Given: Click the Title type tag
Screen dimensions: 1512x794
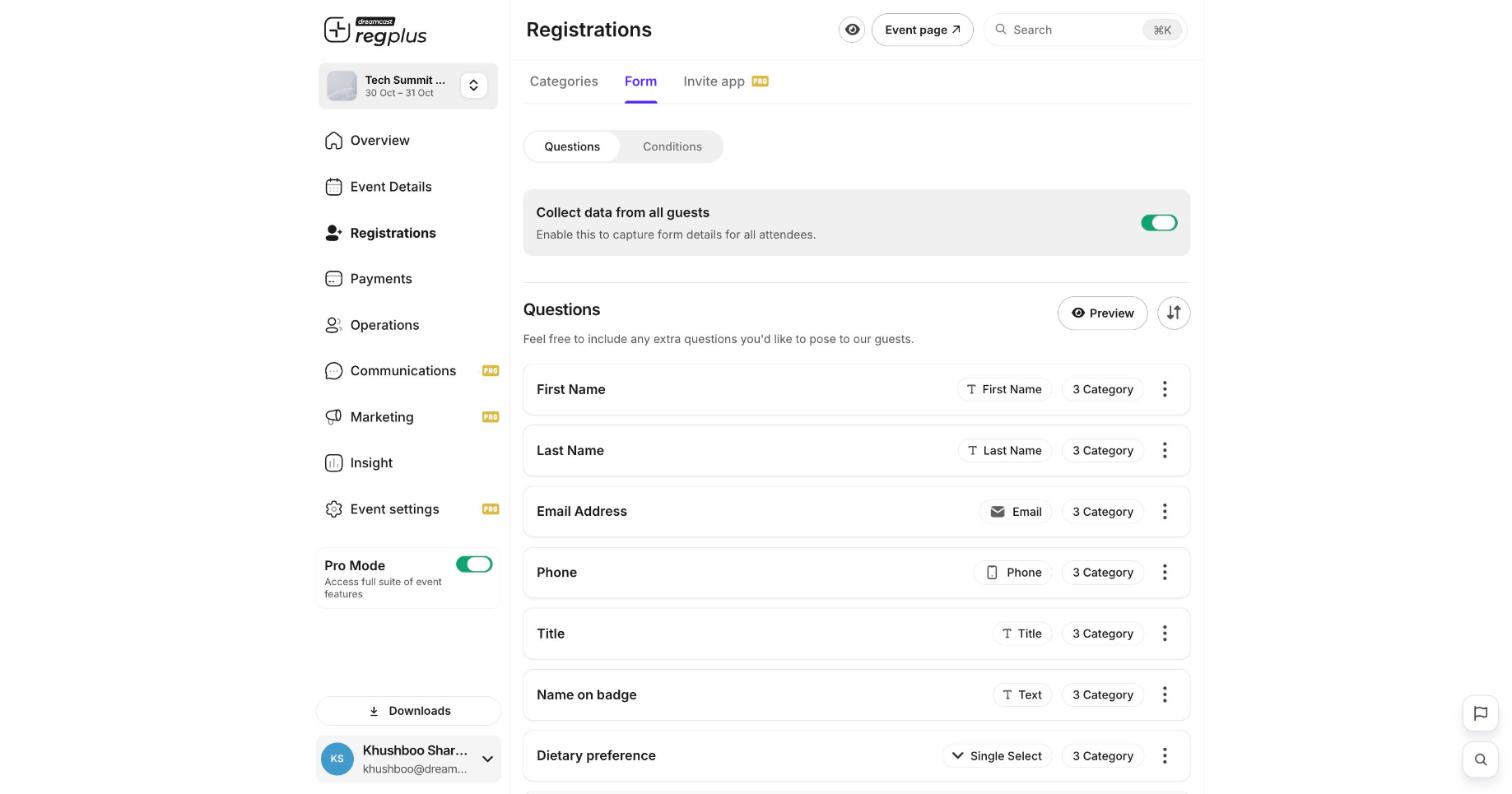Looking at the screenshot, I should pyautogui.click(x=1022, y=633).
